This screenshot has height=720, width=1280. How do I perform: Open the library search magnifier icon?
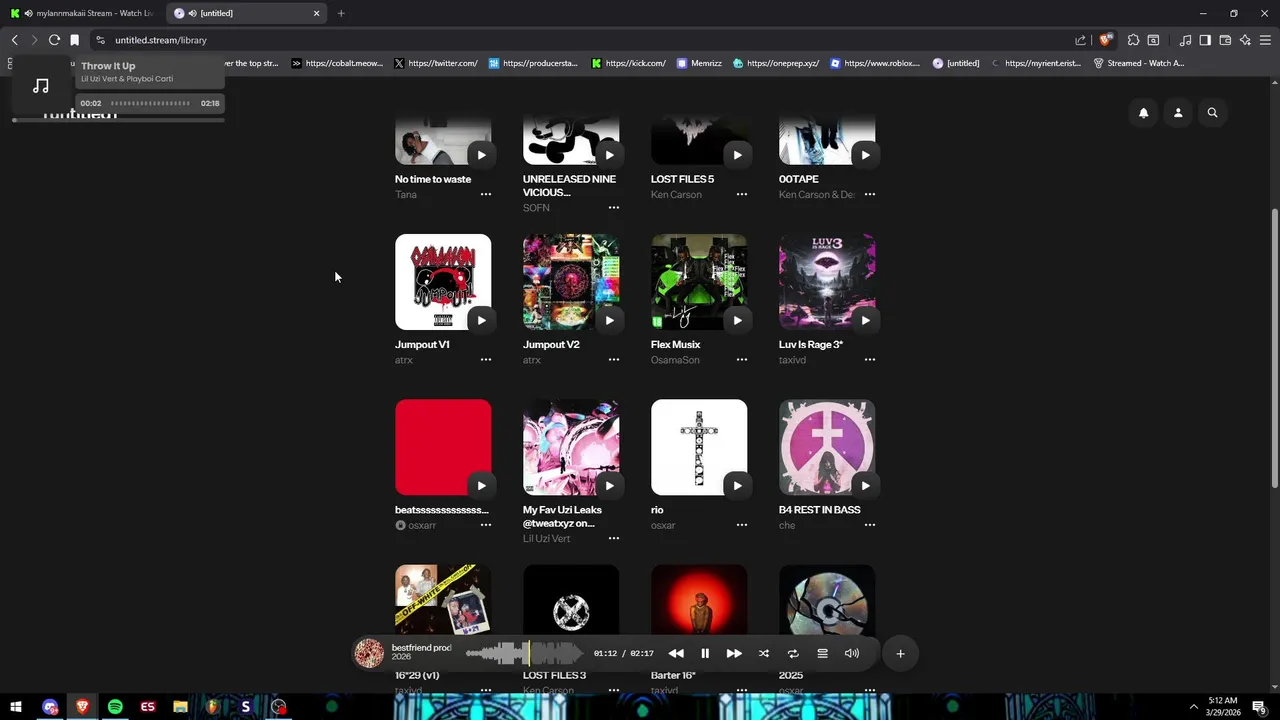(x=1212, y=113)
